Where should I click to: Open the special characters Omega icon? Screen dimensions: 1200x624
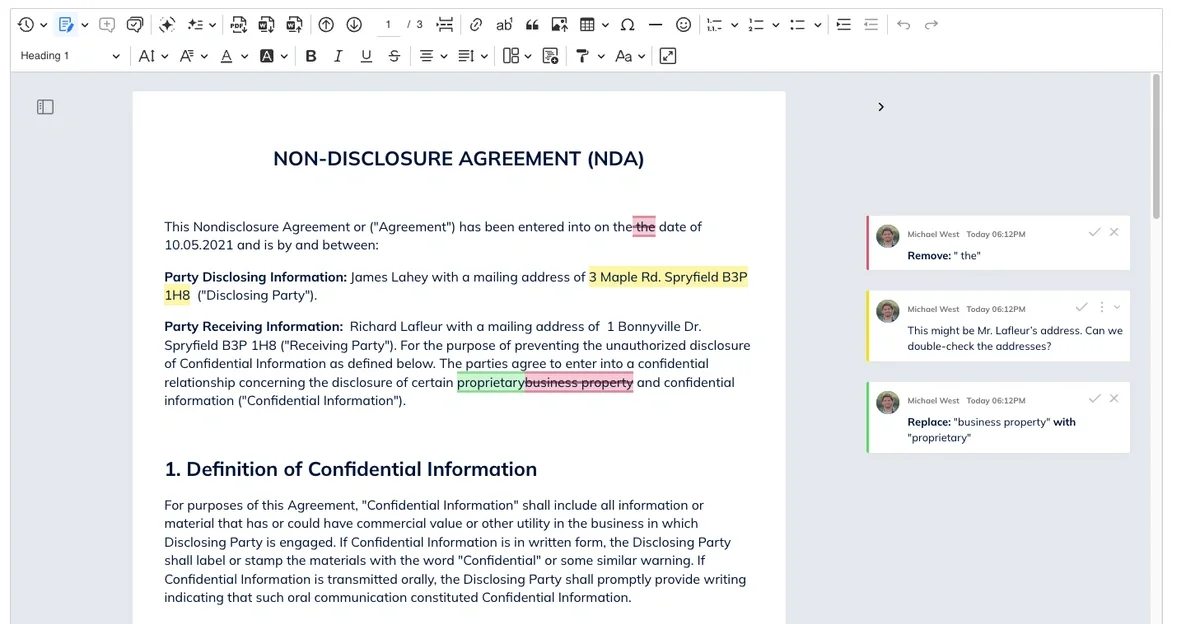[627, 25]
